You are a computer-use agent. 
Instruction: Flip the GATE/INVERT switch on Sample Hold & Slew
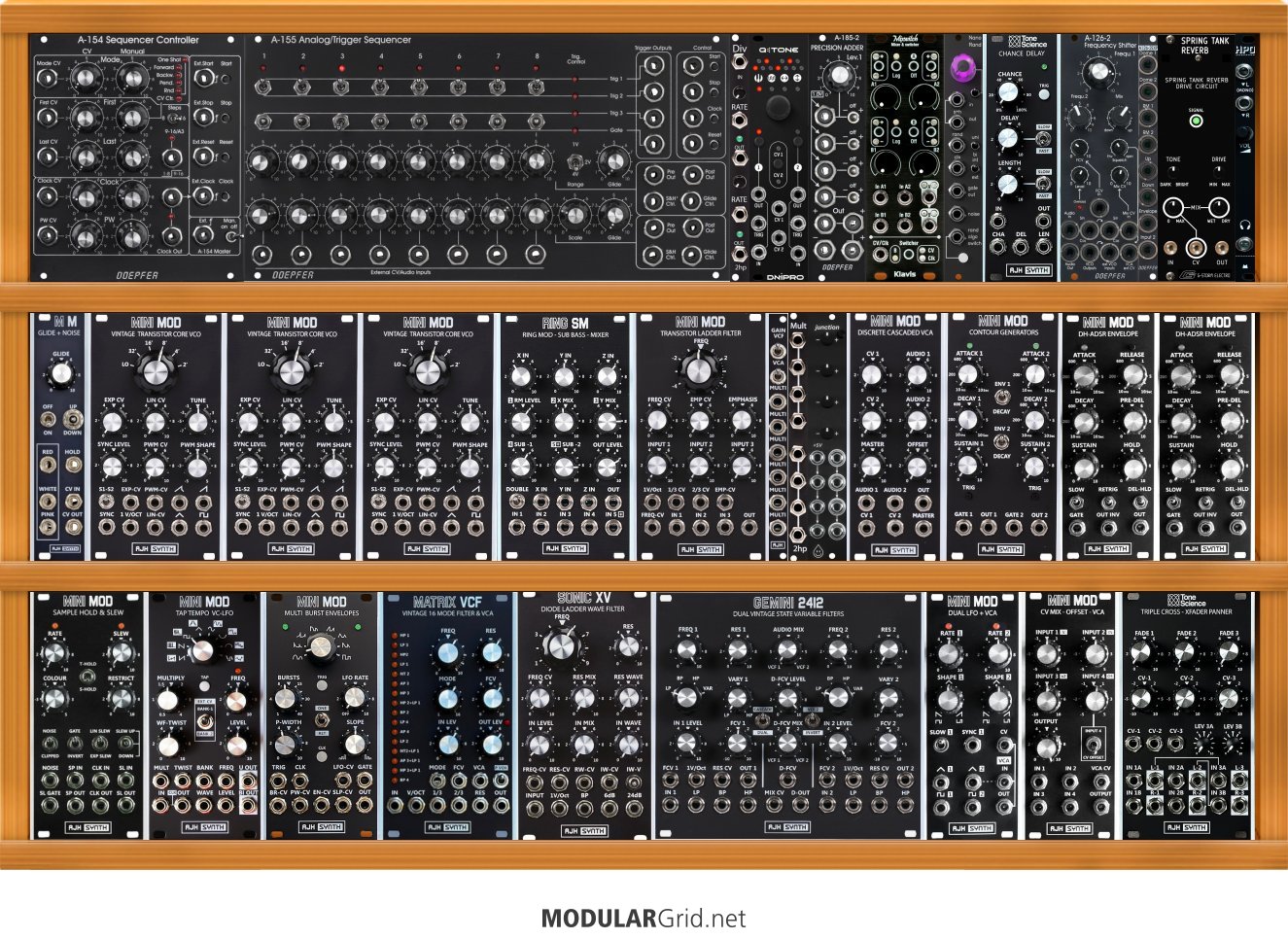[x=75, y=744]
